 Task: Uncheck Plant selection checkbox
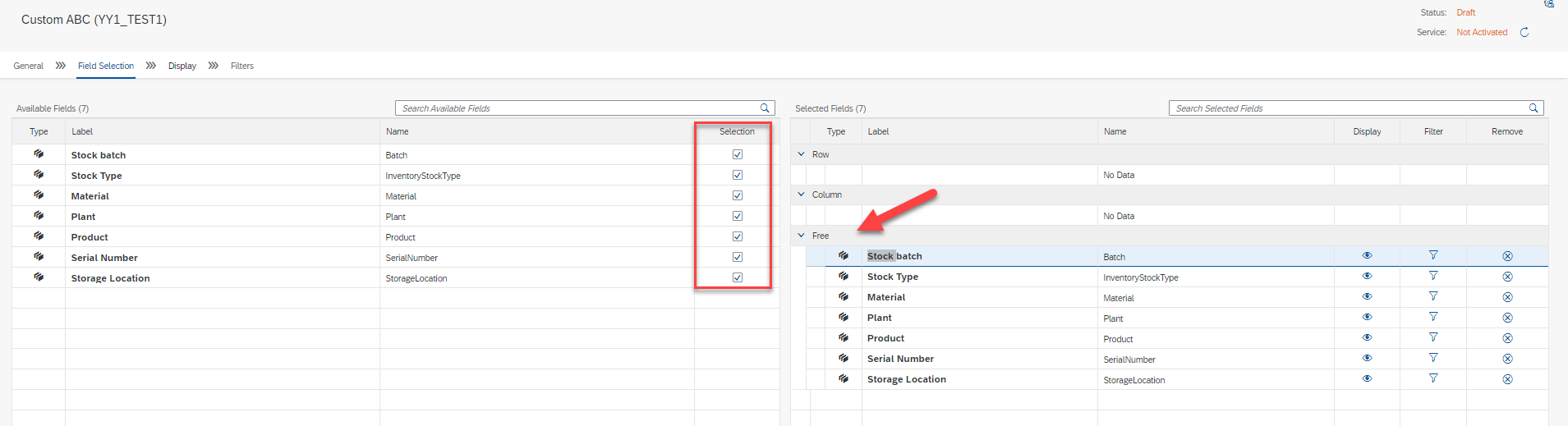(738, 216)
